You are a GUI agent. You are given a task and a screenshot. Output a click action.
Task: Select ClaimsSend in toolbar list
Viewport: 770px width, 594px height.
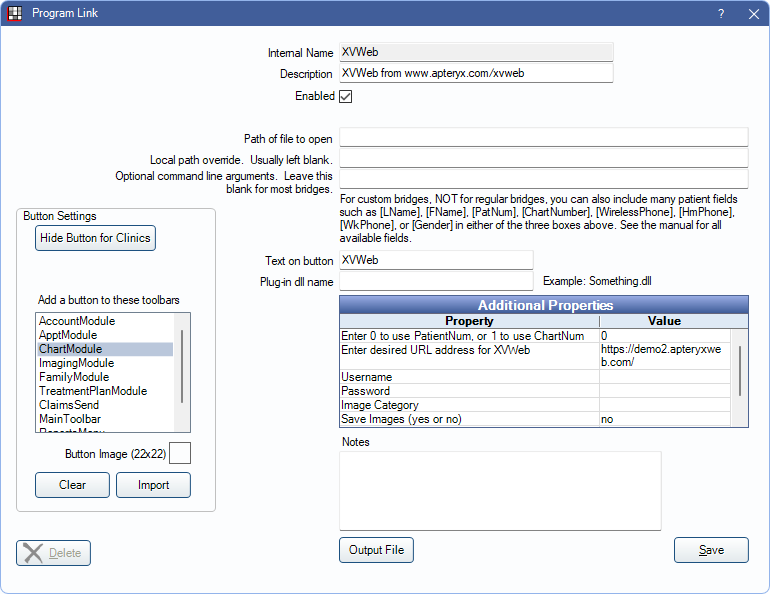point(105,405)
